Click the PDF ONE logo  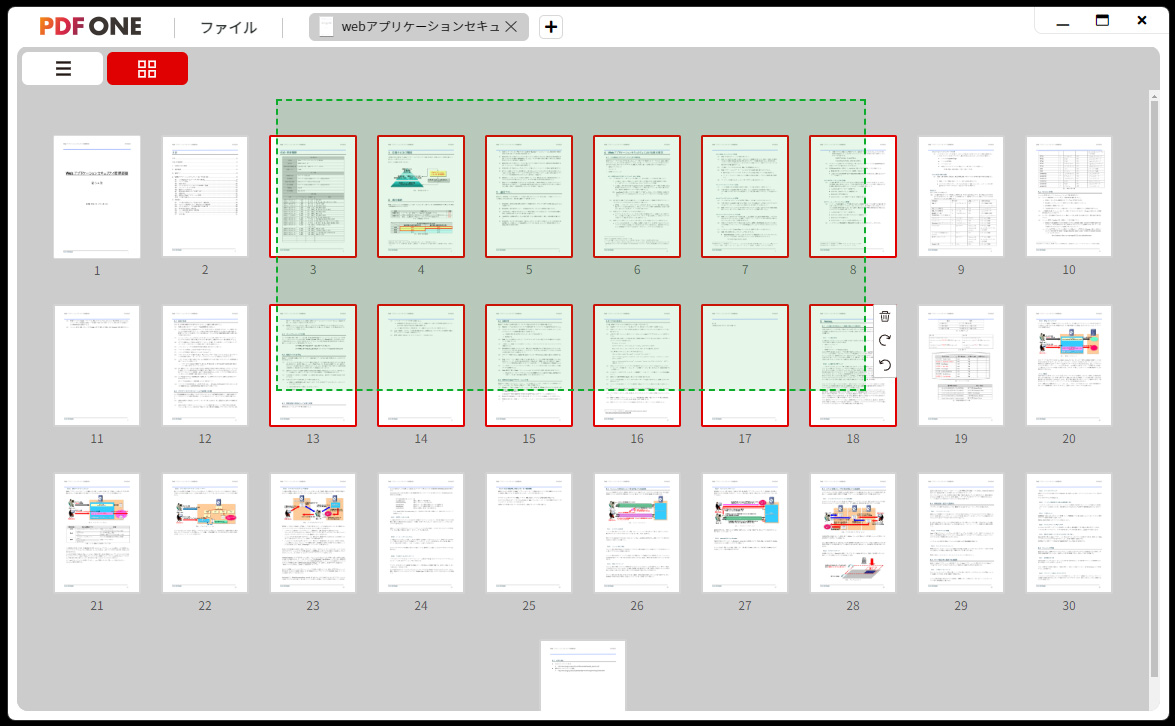point(91,27)
